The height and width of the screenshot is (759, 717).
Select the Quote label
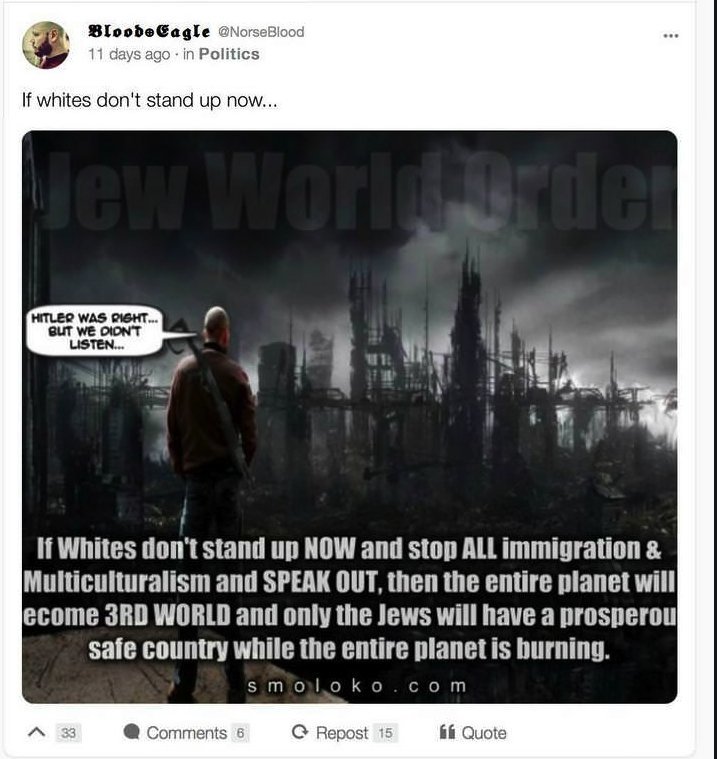(x=484, y=733)
